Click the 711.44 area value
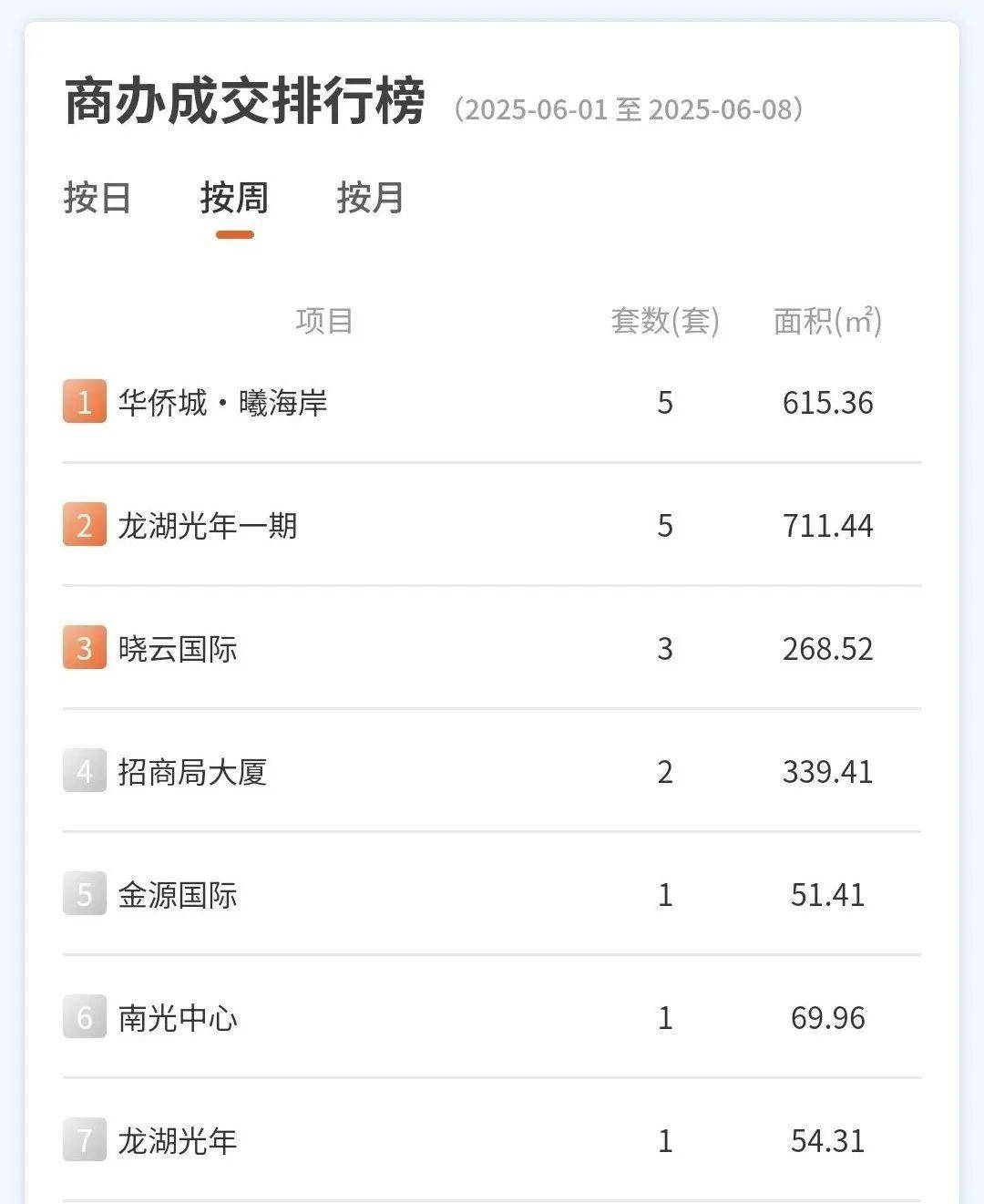The height and width of the screenshot is (1204, 984). click(x=827, y=526)
